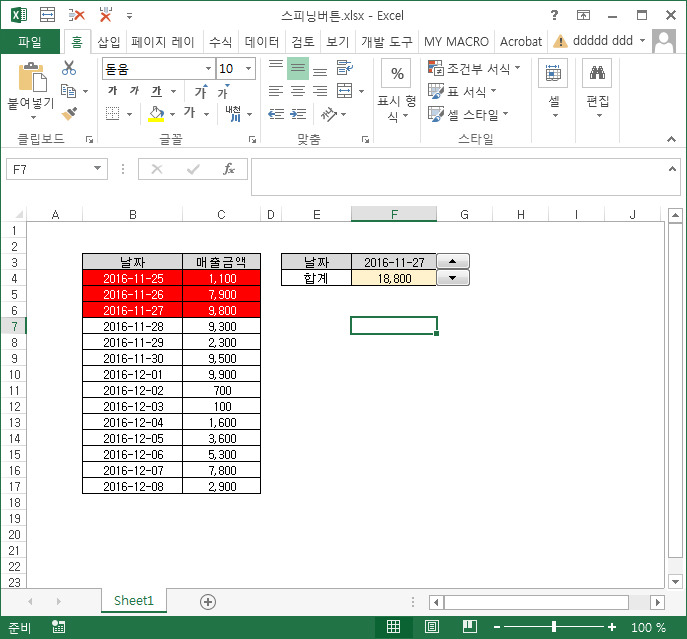Collapse the ribbon
Image resolution: width=687 pixels, height=639 pixels.
click(x=671, y=139)
